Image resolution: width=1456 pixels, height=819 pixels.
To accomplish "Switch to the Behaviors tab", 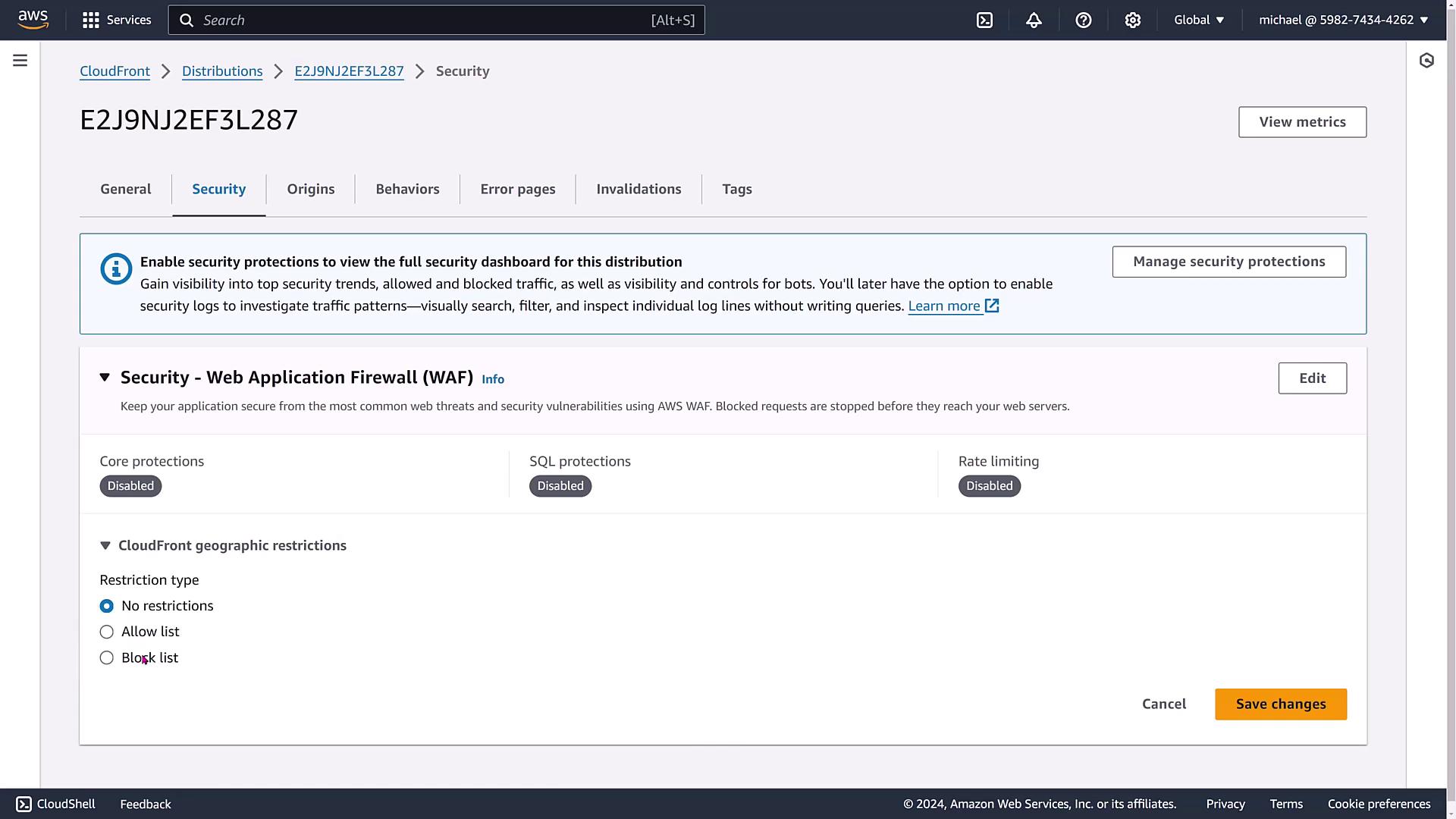I will click(407, 190).
